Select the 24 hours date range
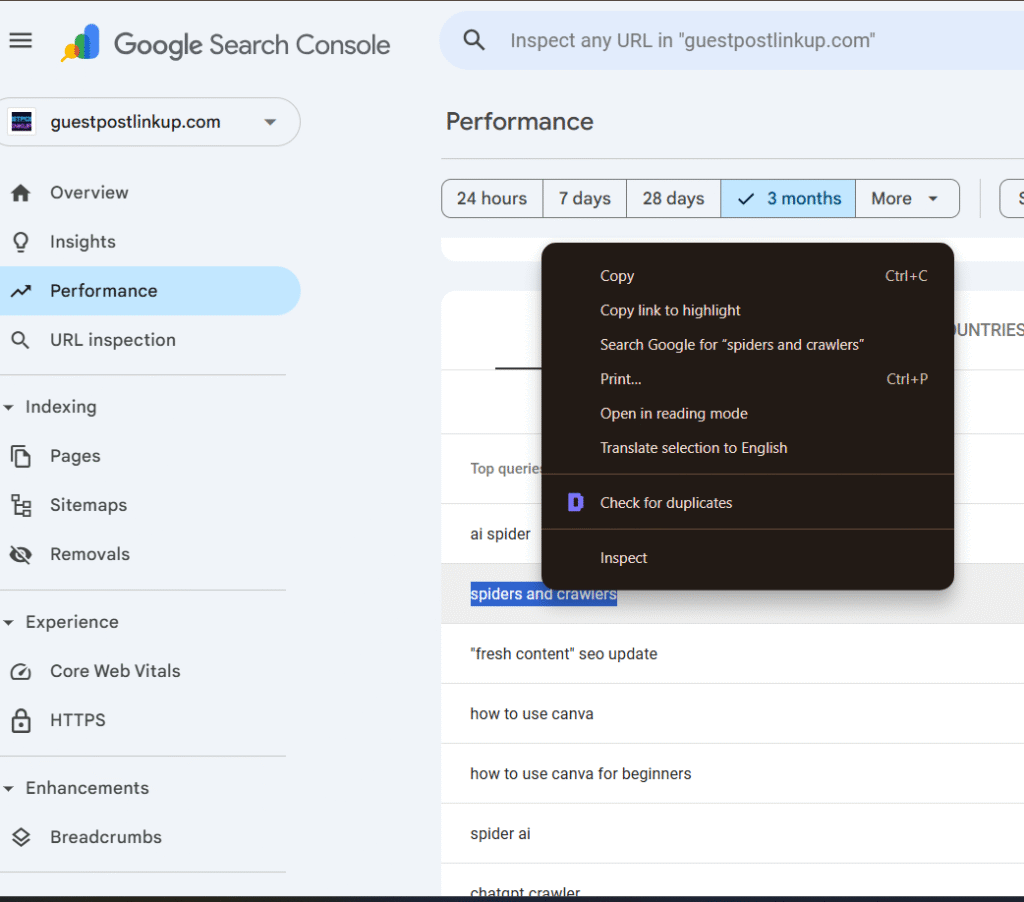The height and width of the screenshot is (902, 1024). click(x=491, y=198)
